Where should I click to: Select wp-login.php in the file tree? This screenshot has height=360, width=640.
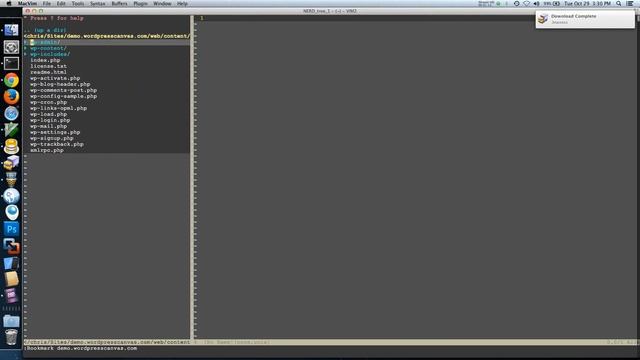pos(50,120)
